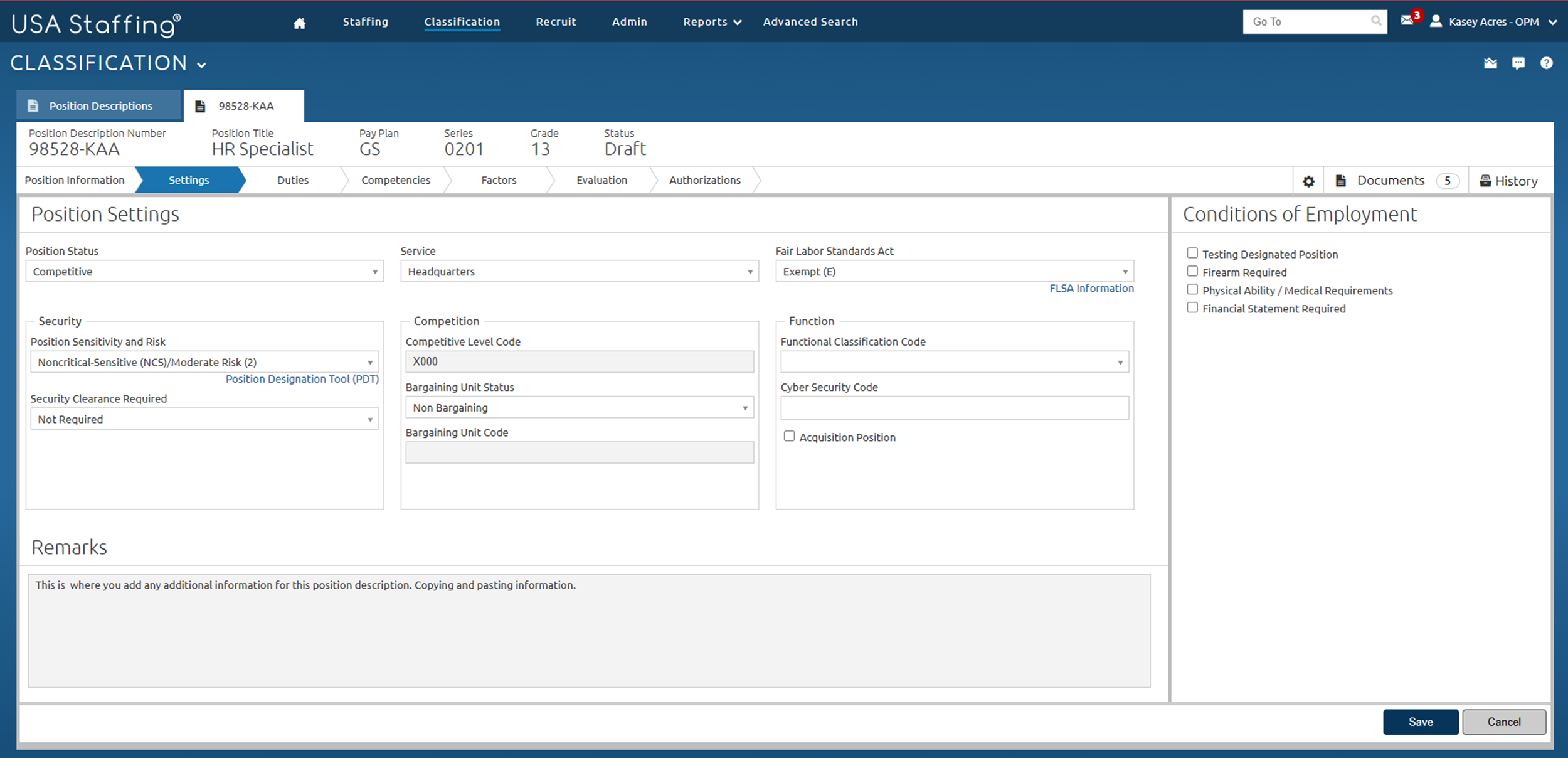Open the help question mark icon

1547,63
